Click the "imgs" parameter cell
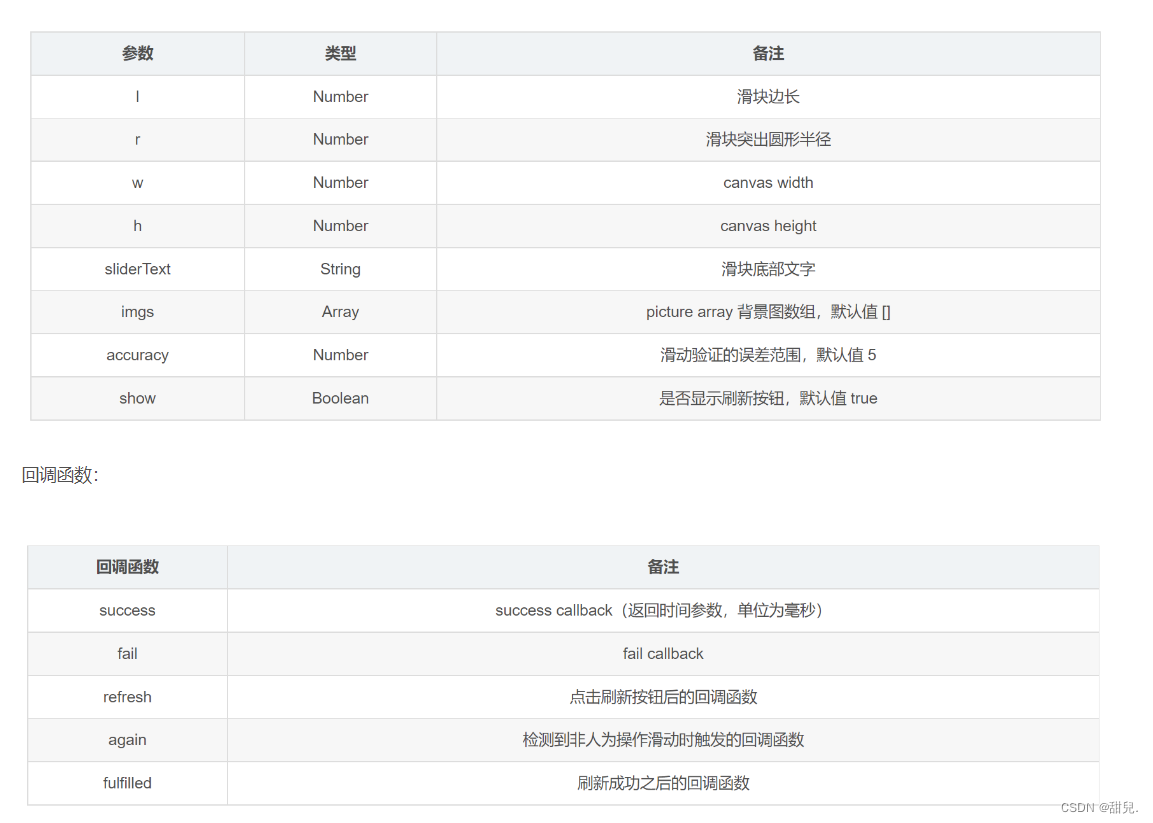Image resolution: width=1153 pixels, height=823 pixels. pyautogui.click(x=137, y=311)
